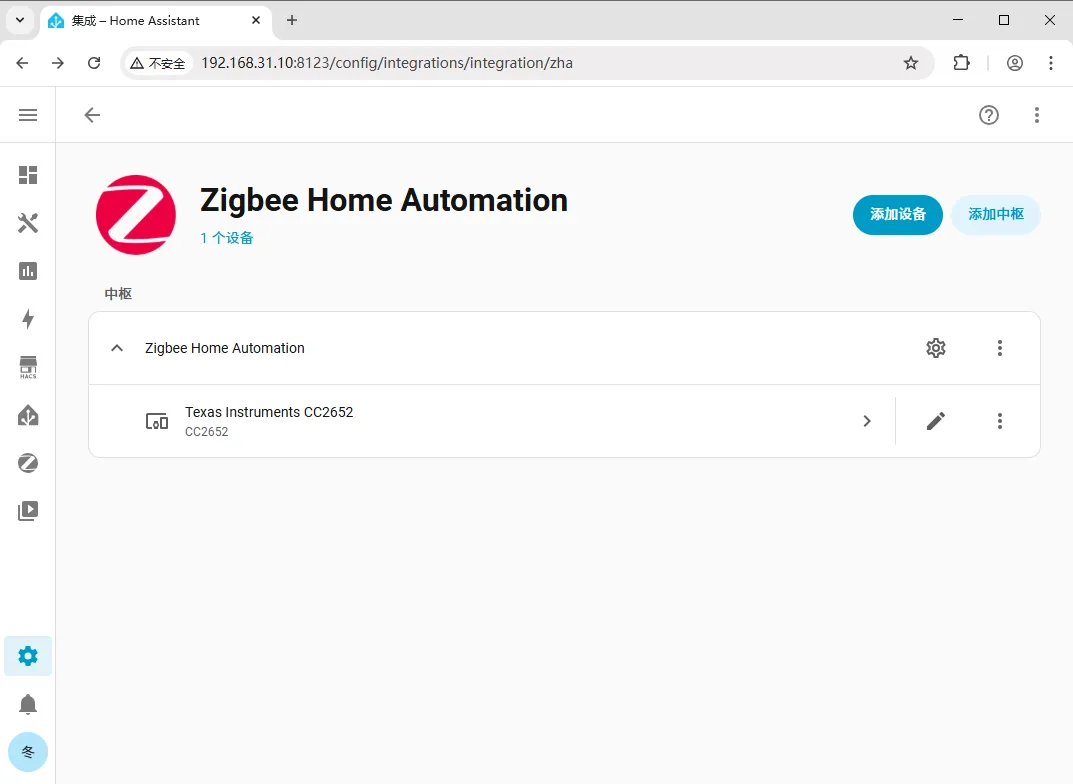The image size is (1073, 784).
Task: Reload the current page
Action: pos(94,63)
